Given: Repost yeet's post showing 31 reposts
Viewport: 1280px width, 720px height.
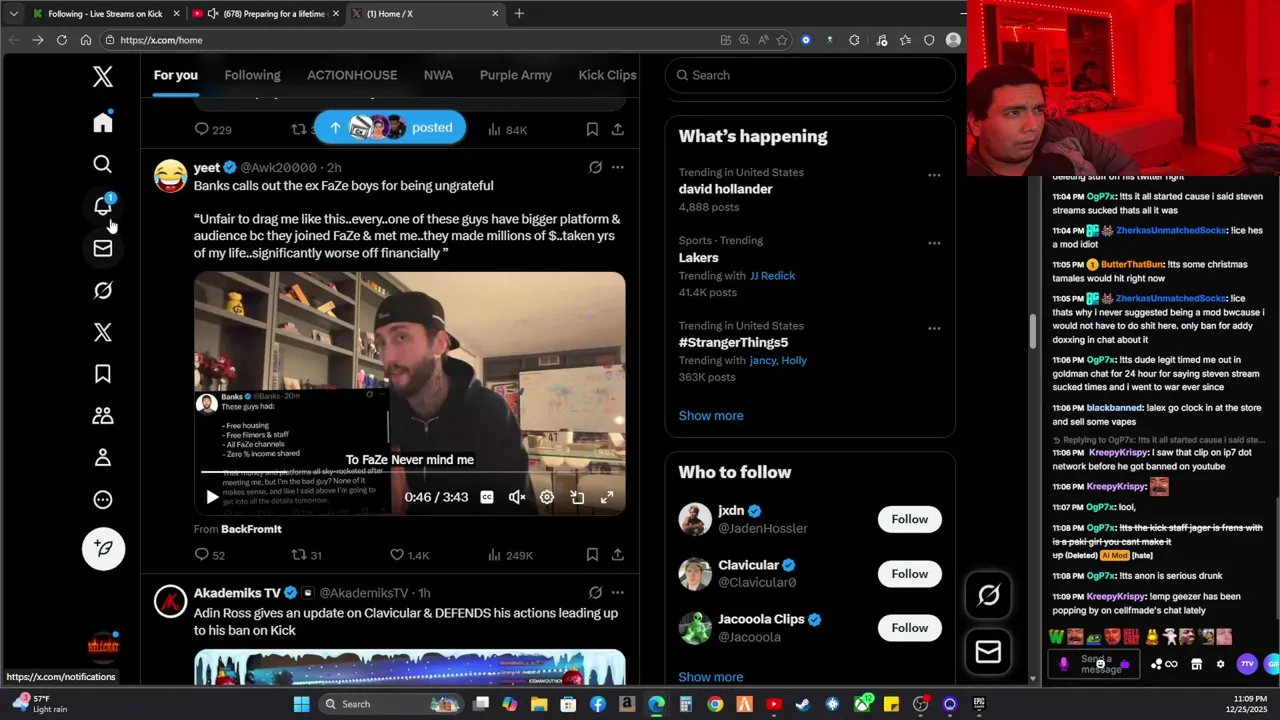Looking at the screenshot, I should (x=306, y=555).
